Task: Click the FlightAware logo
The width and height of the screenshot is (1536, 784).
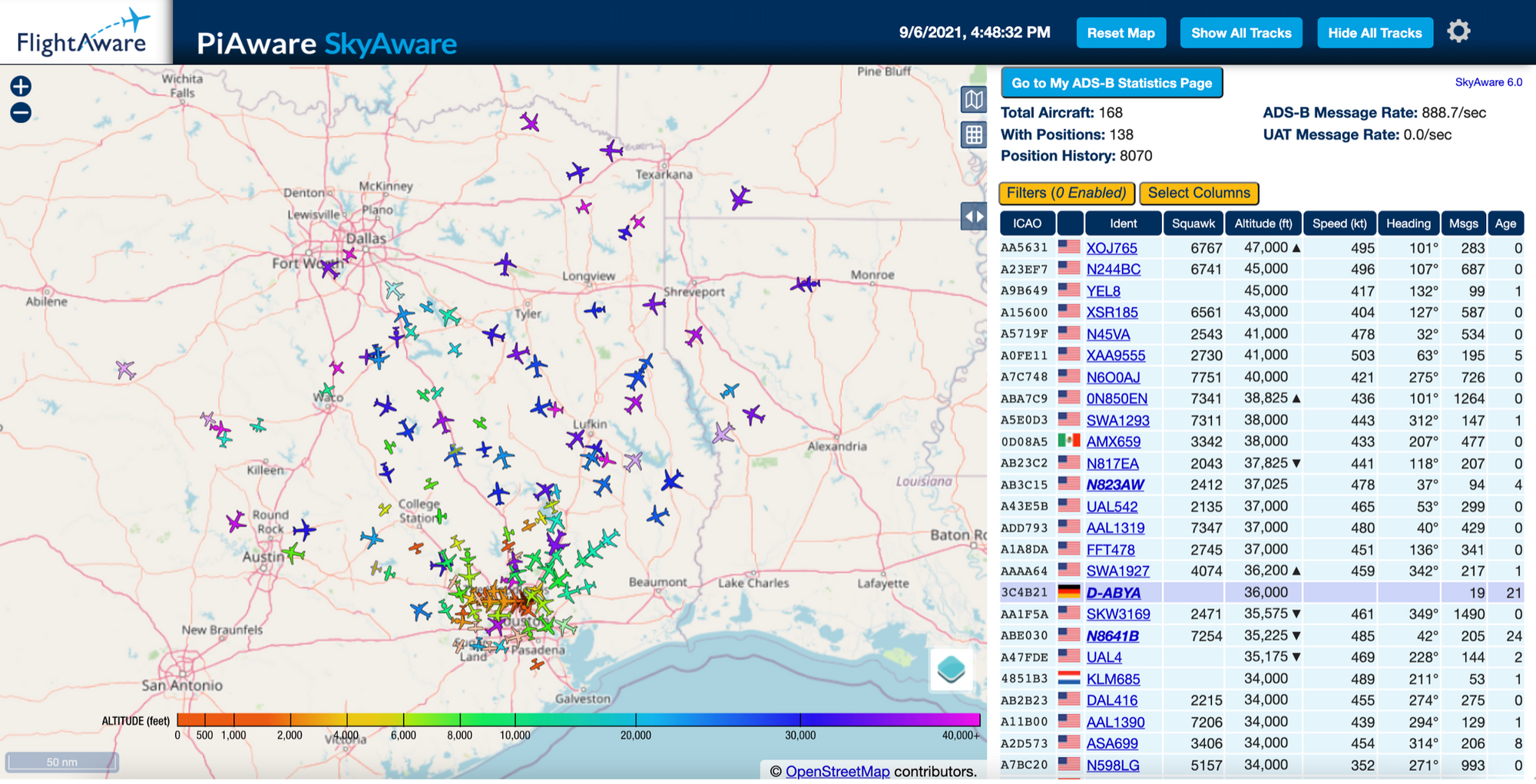Action: [x=86, y=32]
